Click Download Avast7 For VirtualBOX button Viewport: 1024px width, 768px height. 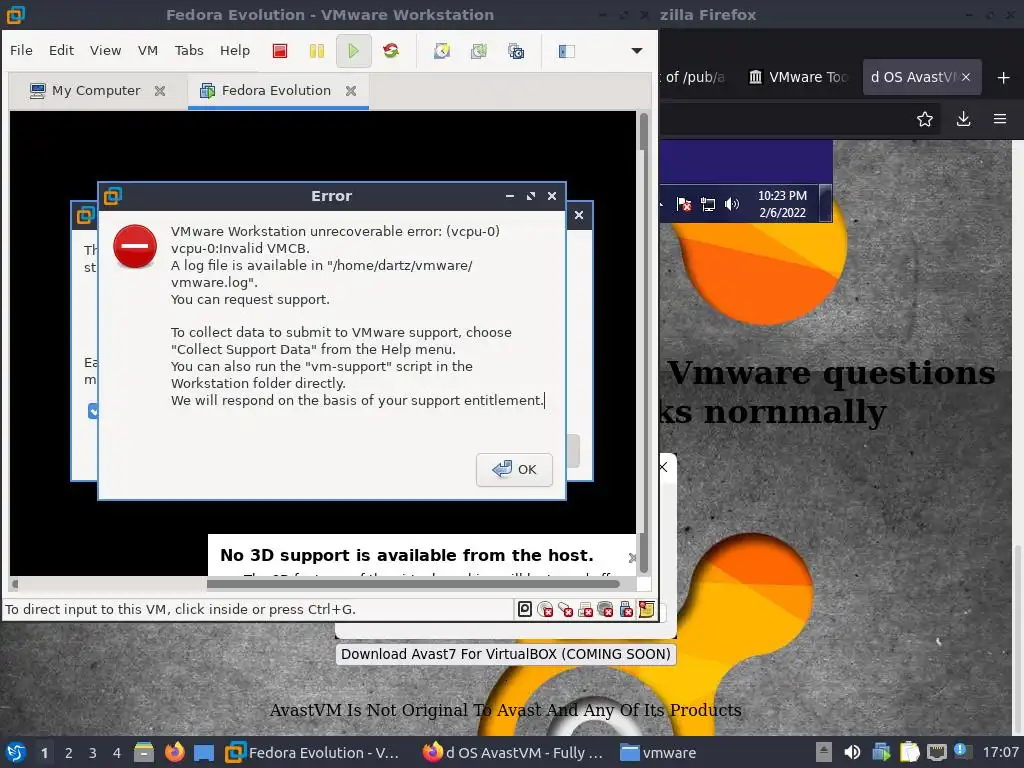pos(505,654)
